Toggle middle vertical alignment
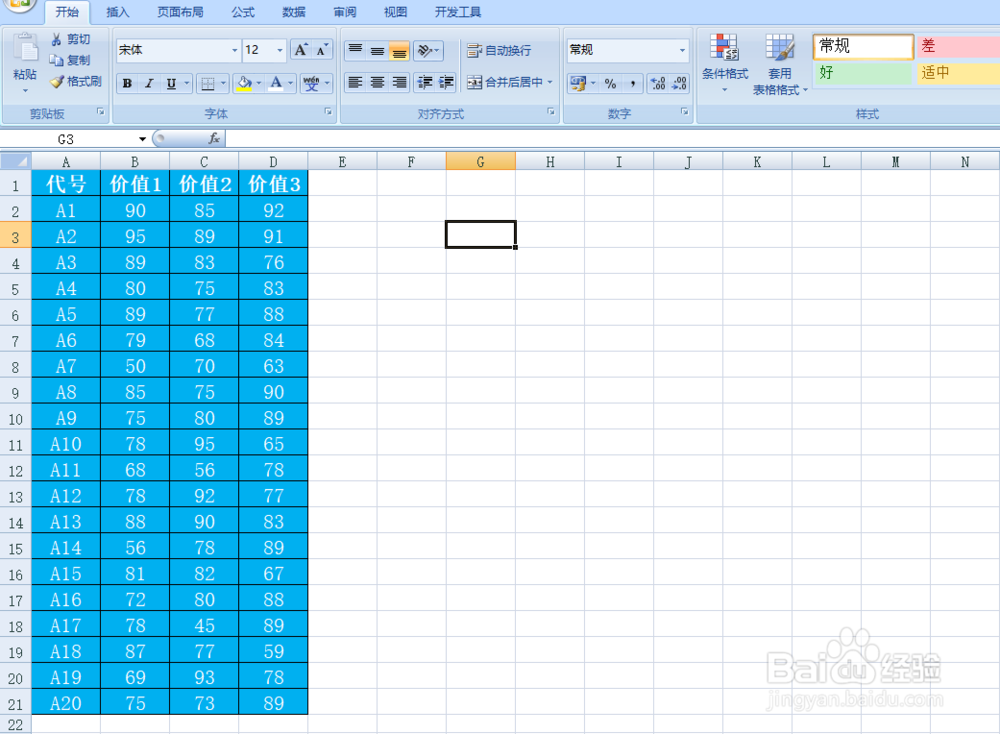Viewport: 1000px width, 734px height. click(378, 50)
